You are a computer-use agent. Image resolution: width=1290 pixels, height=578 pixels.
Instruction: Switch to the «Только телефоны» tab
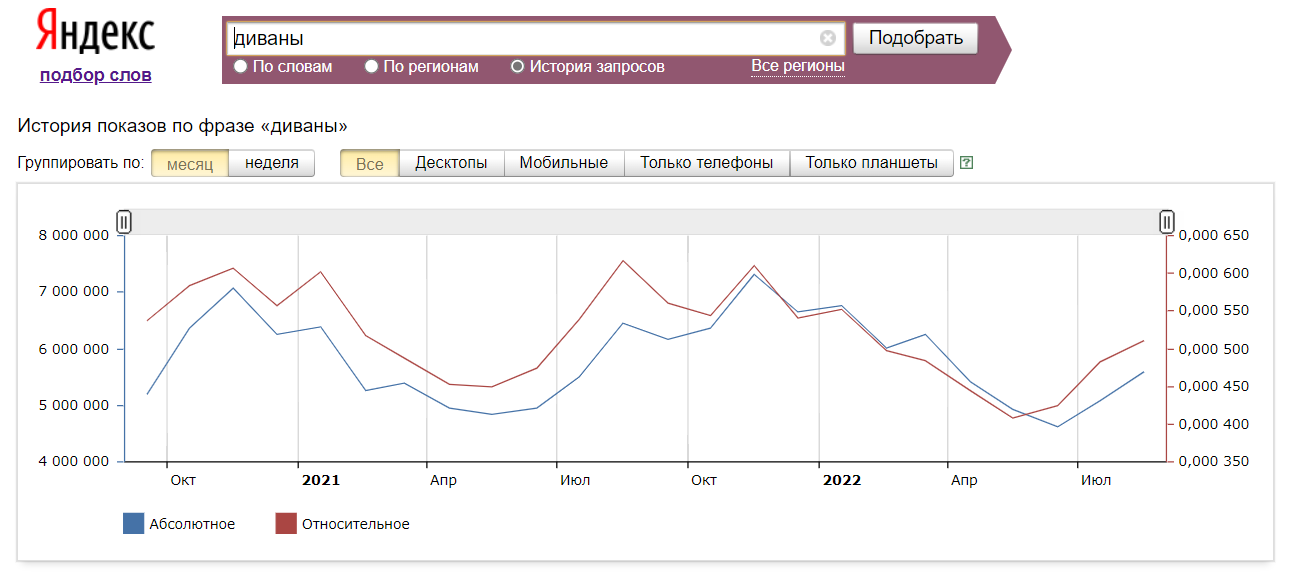(707, 163)
